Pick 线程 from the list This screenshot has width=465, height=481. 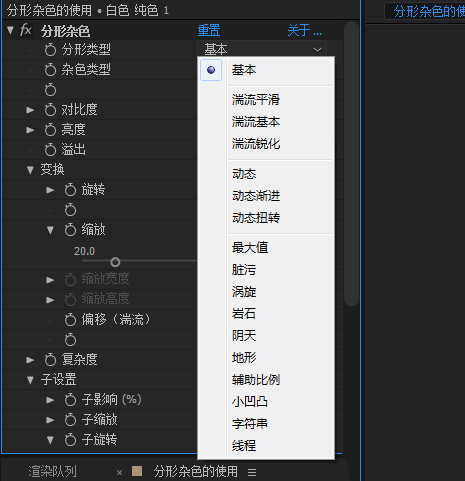click(x=244, y=446)
